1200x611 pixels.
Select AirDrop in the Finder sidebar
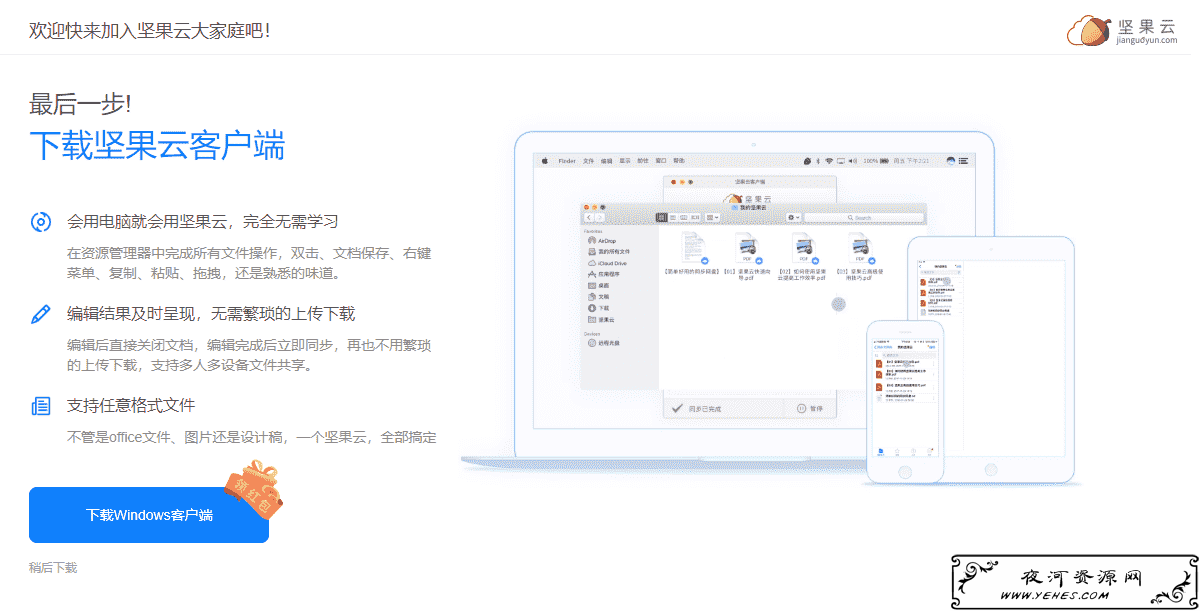coord(600,241)
